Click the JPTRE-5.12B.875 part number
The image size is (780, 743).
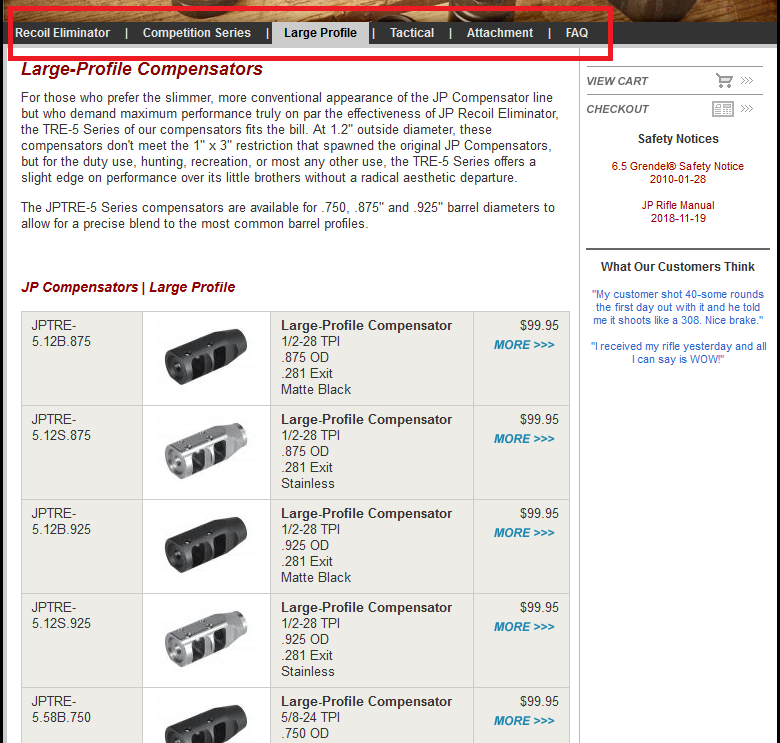[x=61, y=333]
